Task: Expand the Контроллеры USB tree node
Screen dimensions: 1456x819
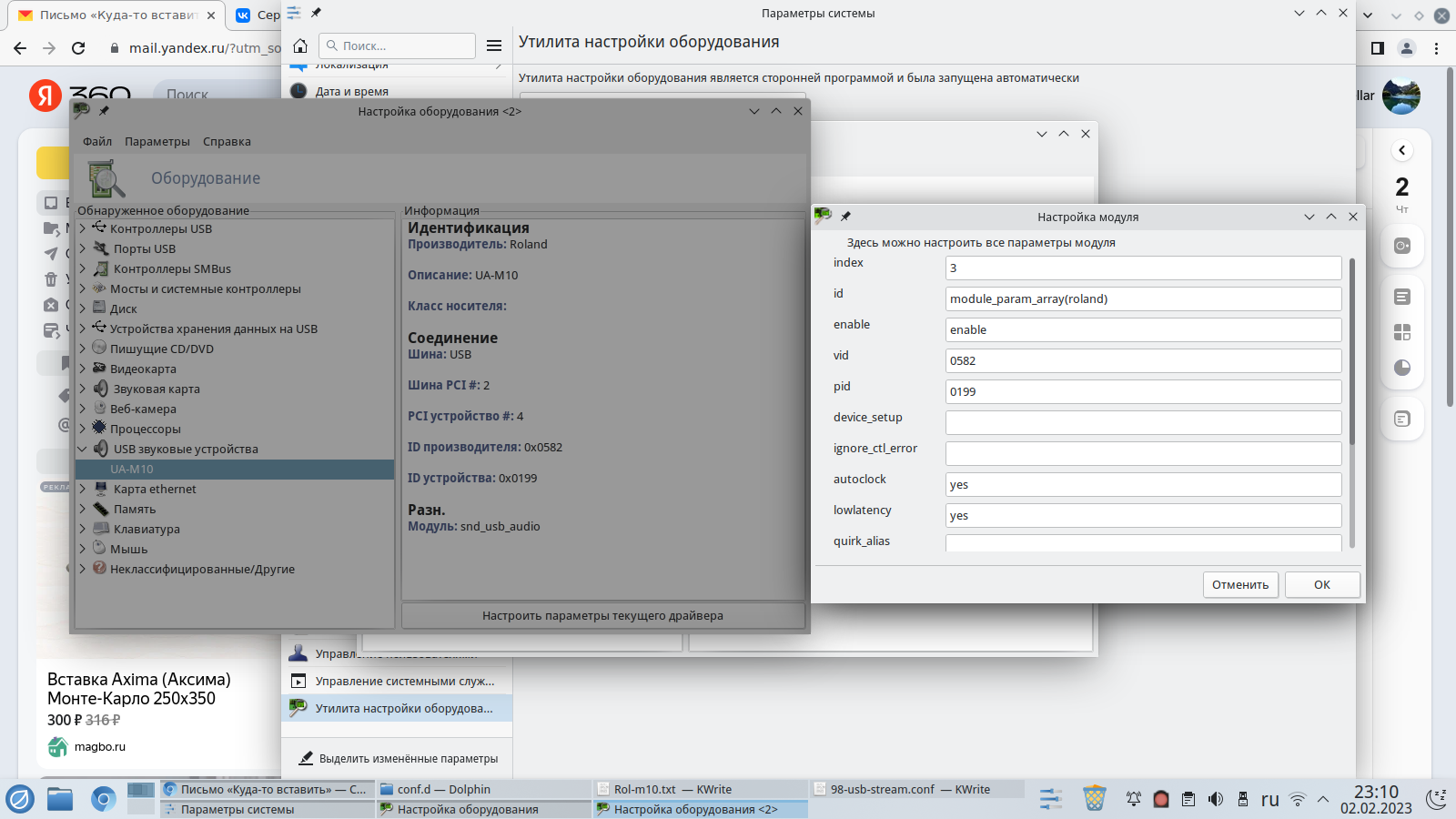Action: (82, 228)
